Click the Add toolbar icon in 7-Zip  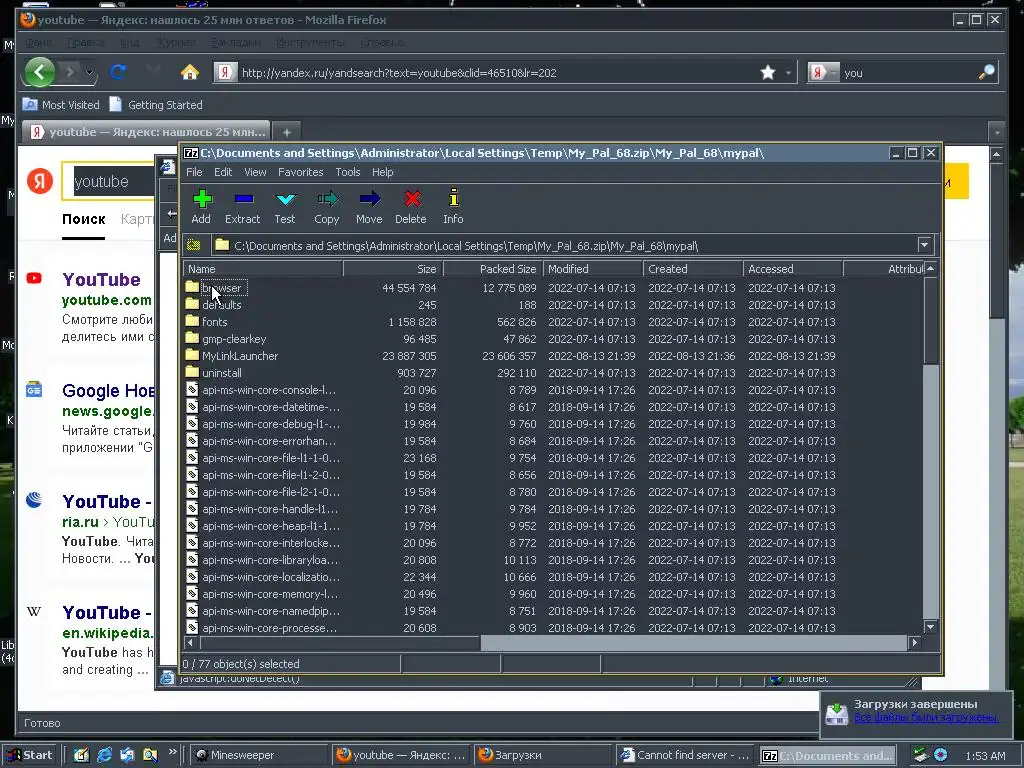[202, 199]
